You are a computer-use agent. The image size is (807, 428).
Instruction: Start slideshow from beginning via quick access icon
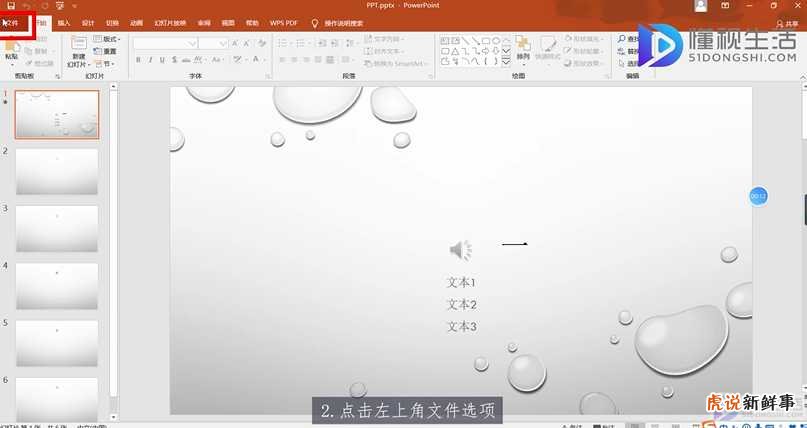(x=60, y=6)
